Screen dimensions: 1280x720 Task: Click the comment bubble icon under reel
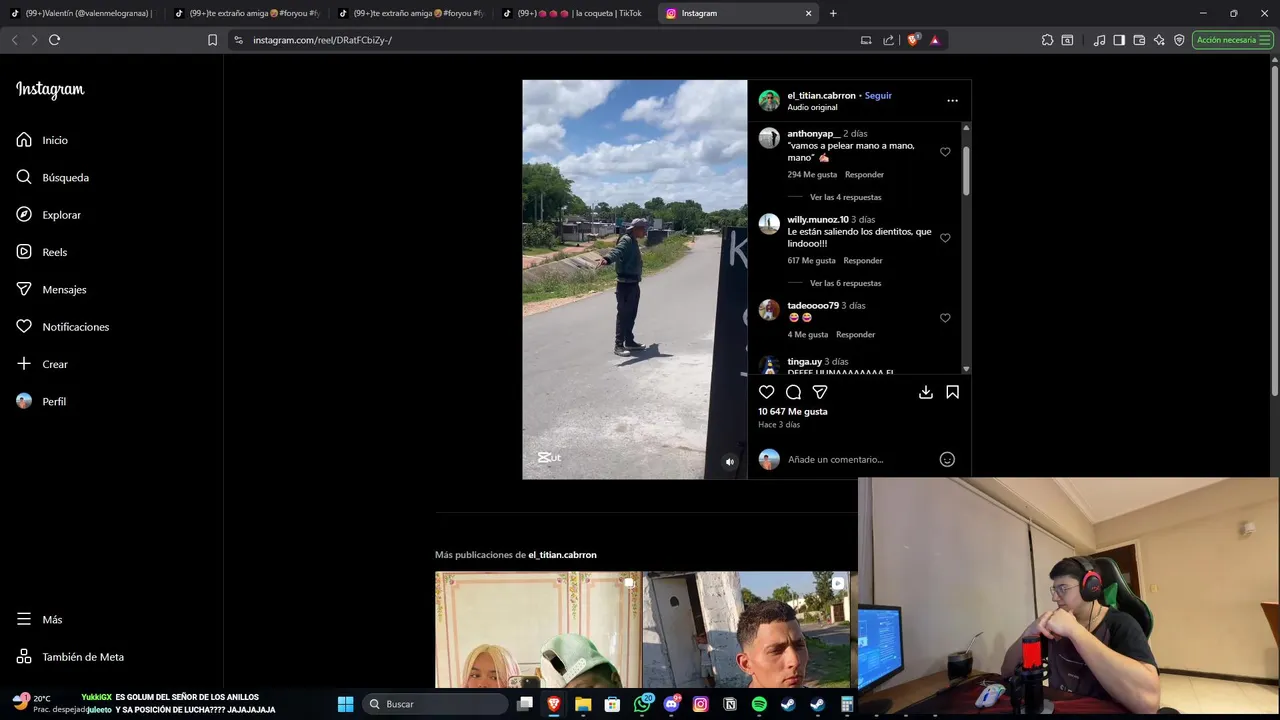coord(793,392)
